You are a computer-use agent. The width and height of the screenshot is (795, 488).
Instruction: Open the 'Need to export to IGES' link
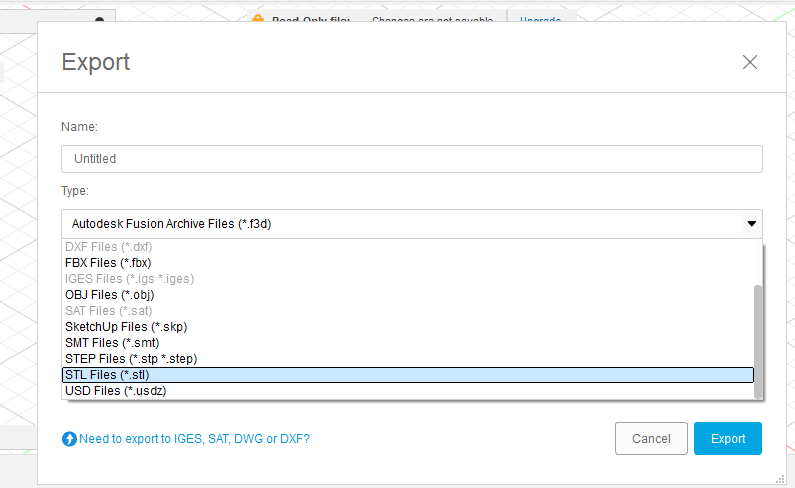click(x=194, y=438)
